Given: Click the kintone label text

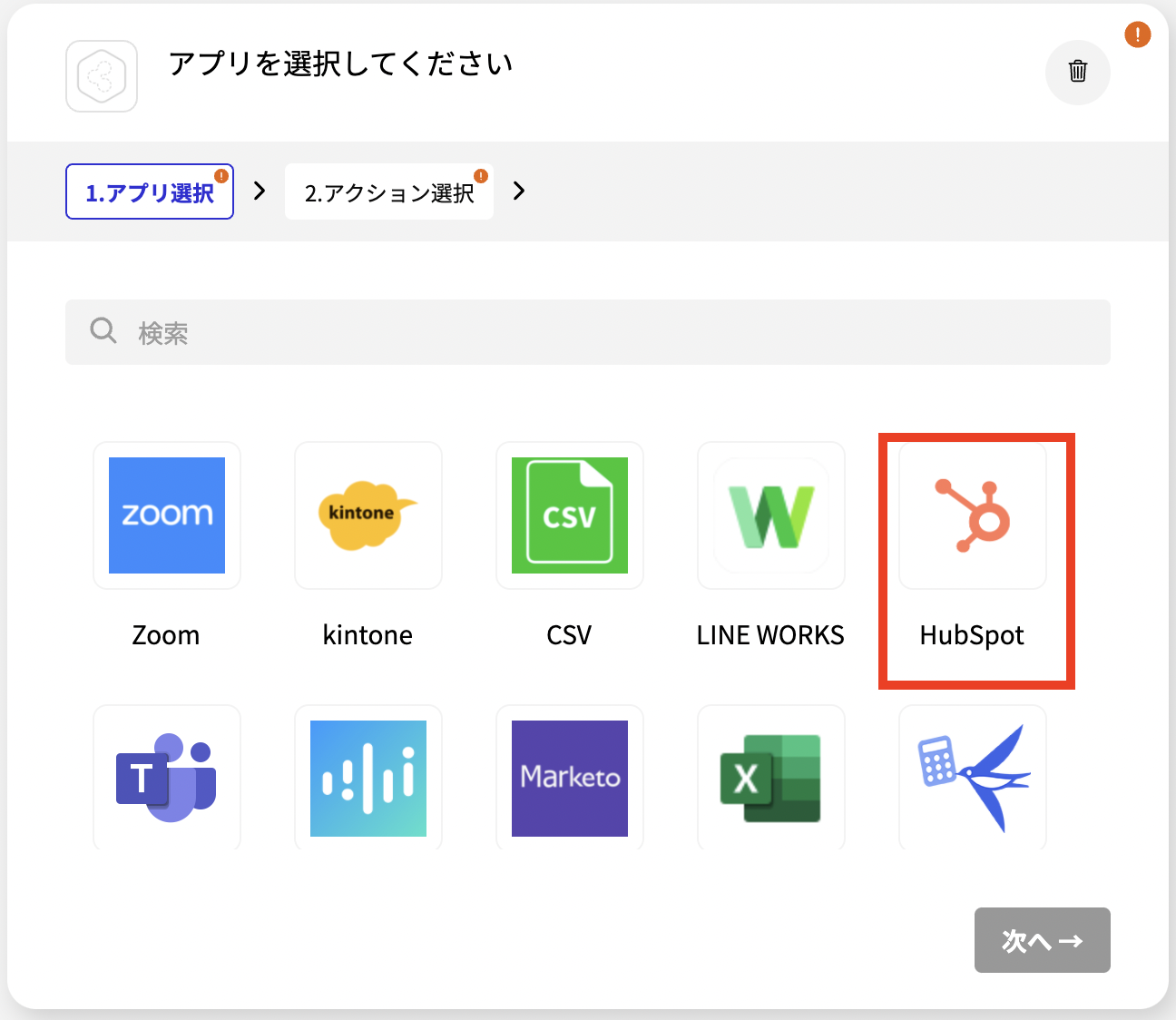Looking at the screenshot, I should coord(367,635).
